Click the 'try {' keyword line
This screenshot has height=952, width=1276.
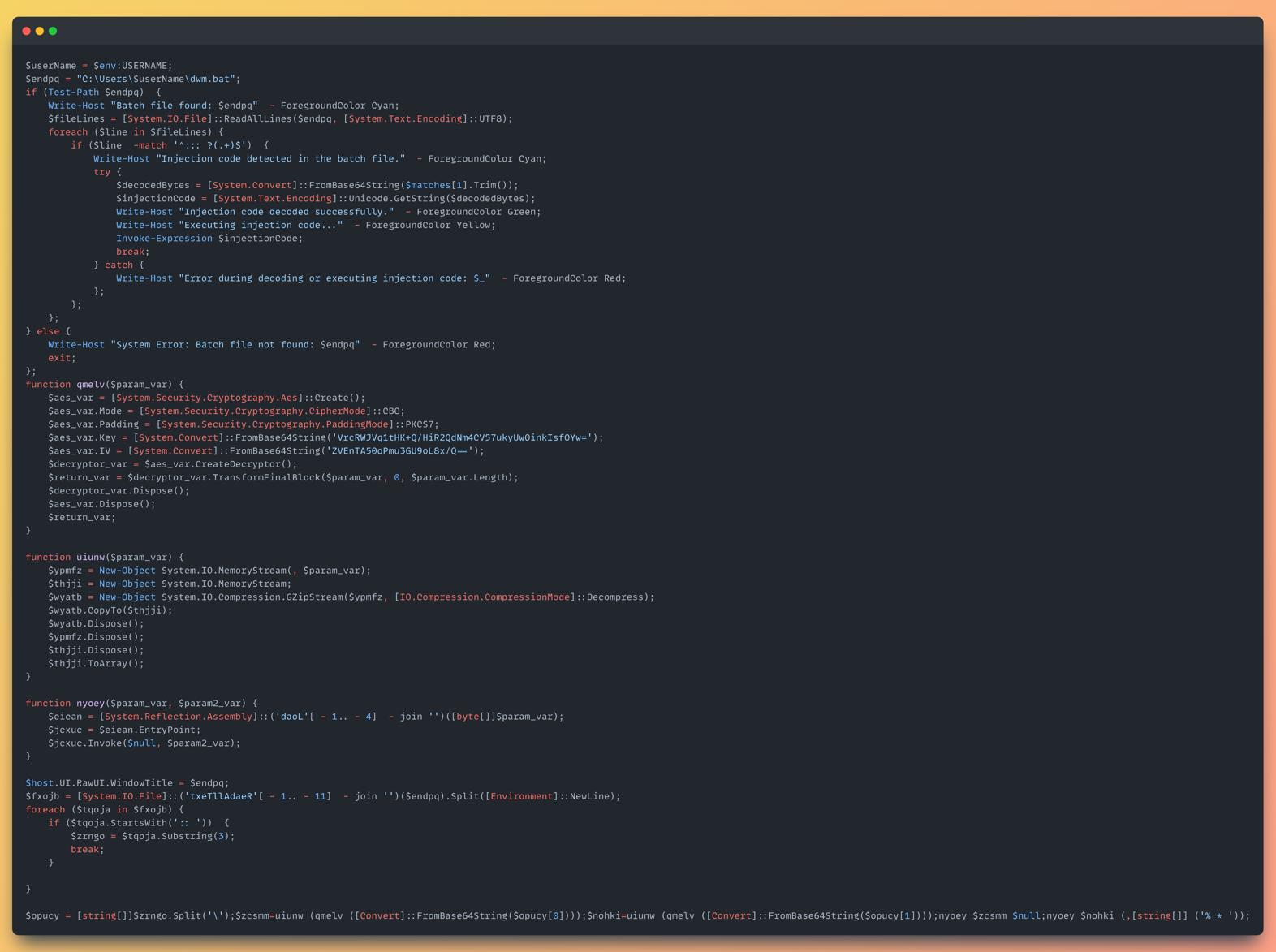coord(107,172)
